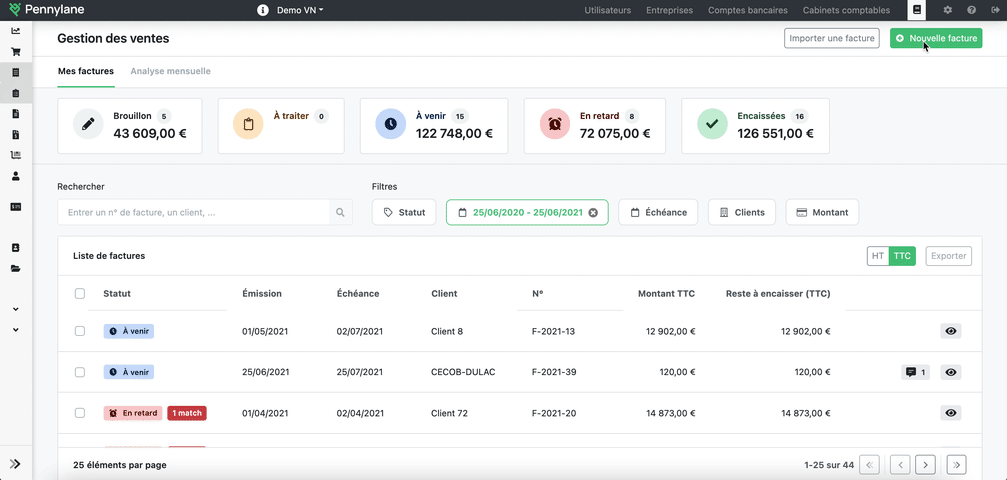Click the logout icon in top bar
This screenshot has height=480, width=1007.
(x=994, y=10)
